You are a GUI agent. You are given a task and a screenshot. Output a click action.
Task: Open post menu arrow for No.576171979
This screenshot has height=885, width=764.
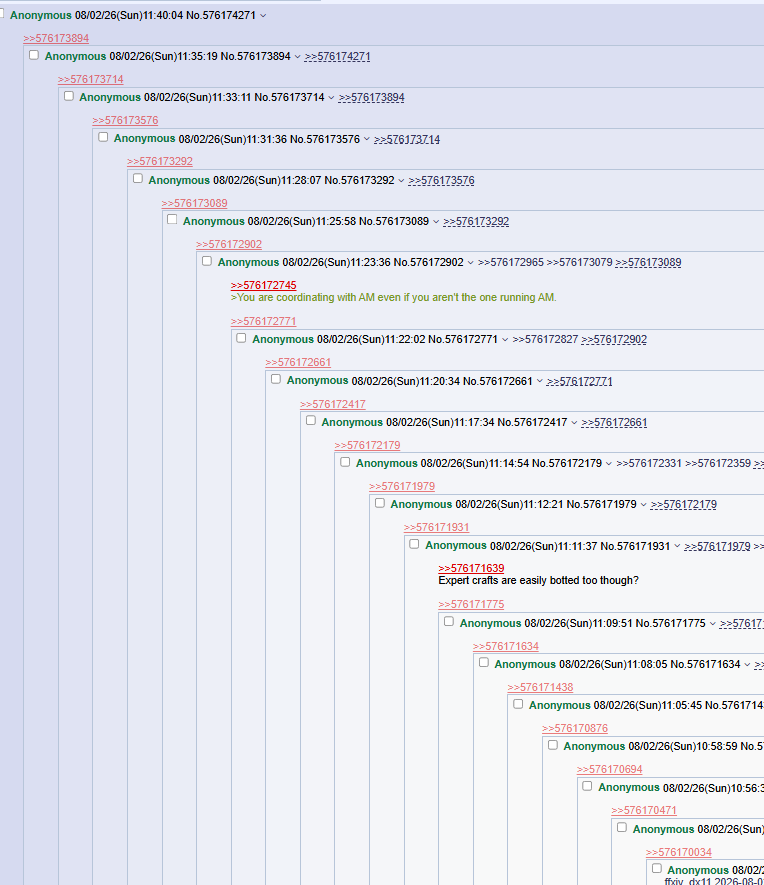pos(643,505)
